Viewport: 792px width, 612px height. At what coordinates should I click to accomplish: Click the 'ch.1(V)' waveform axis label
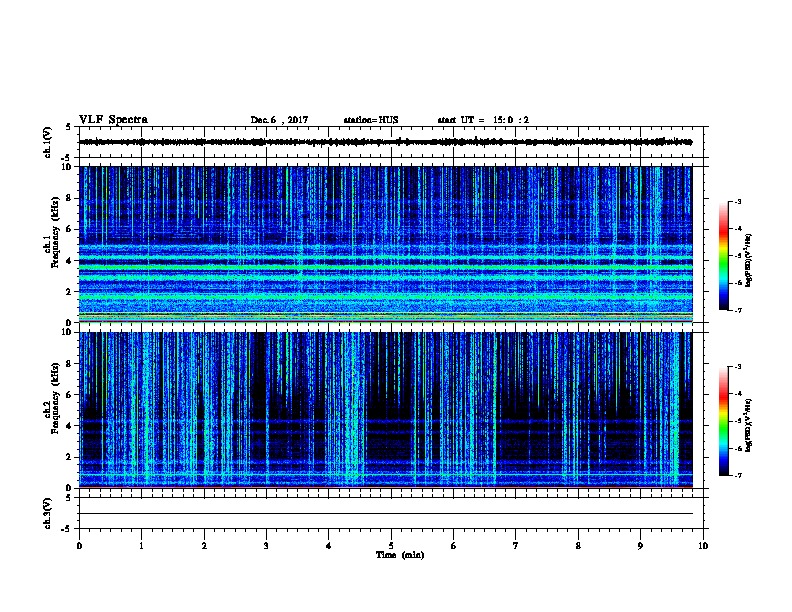48,142
